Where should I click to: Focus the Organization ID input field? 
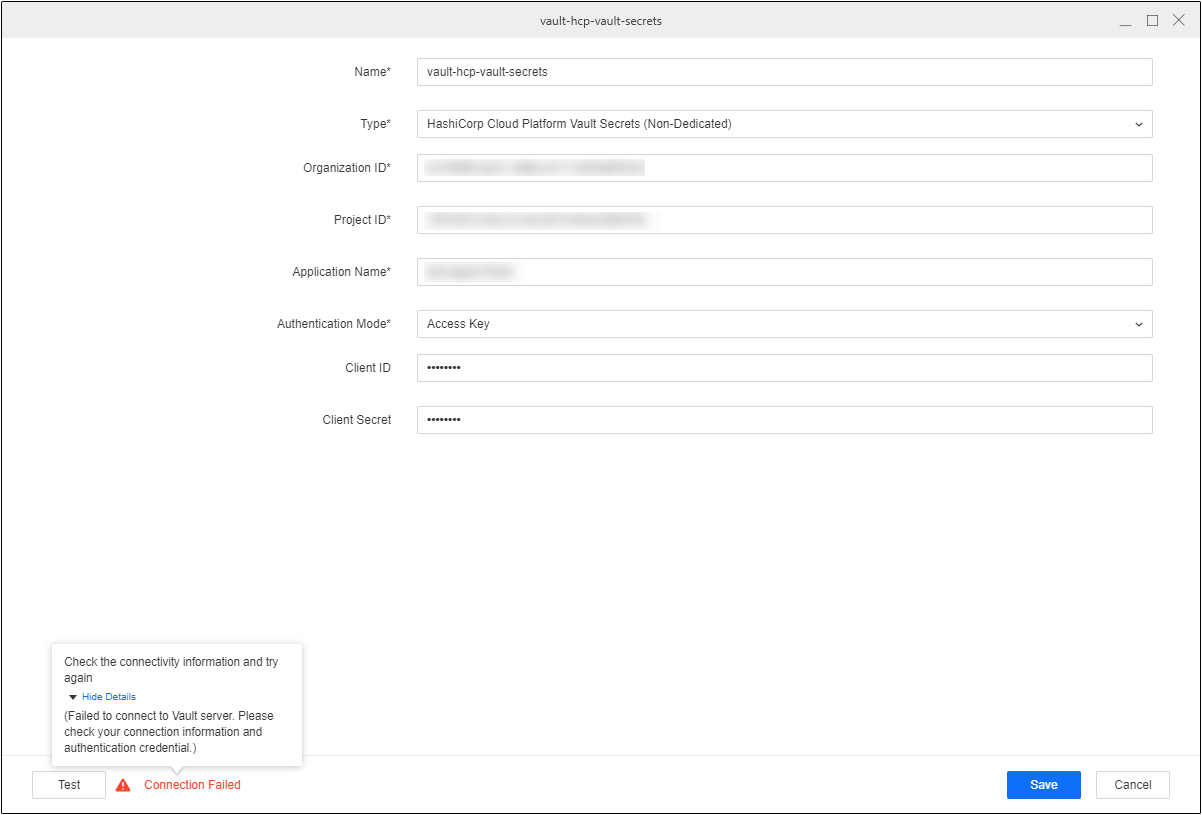784,168
